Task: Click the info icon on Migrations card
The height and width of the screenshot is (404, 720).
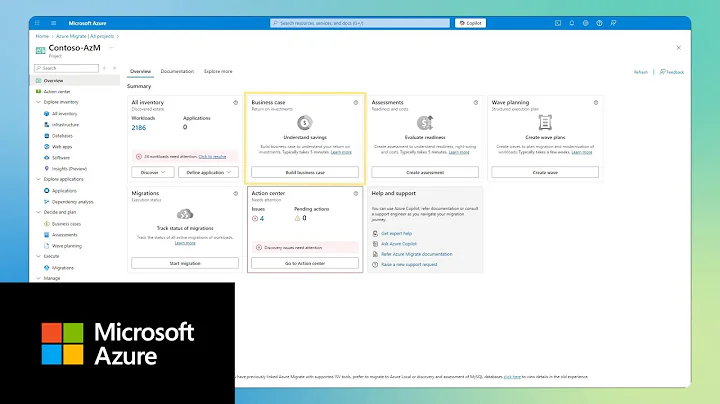Action: click(x=236, y=194)
